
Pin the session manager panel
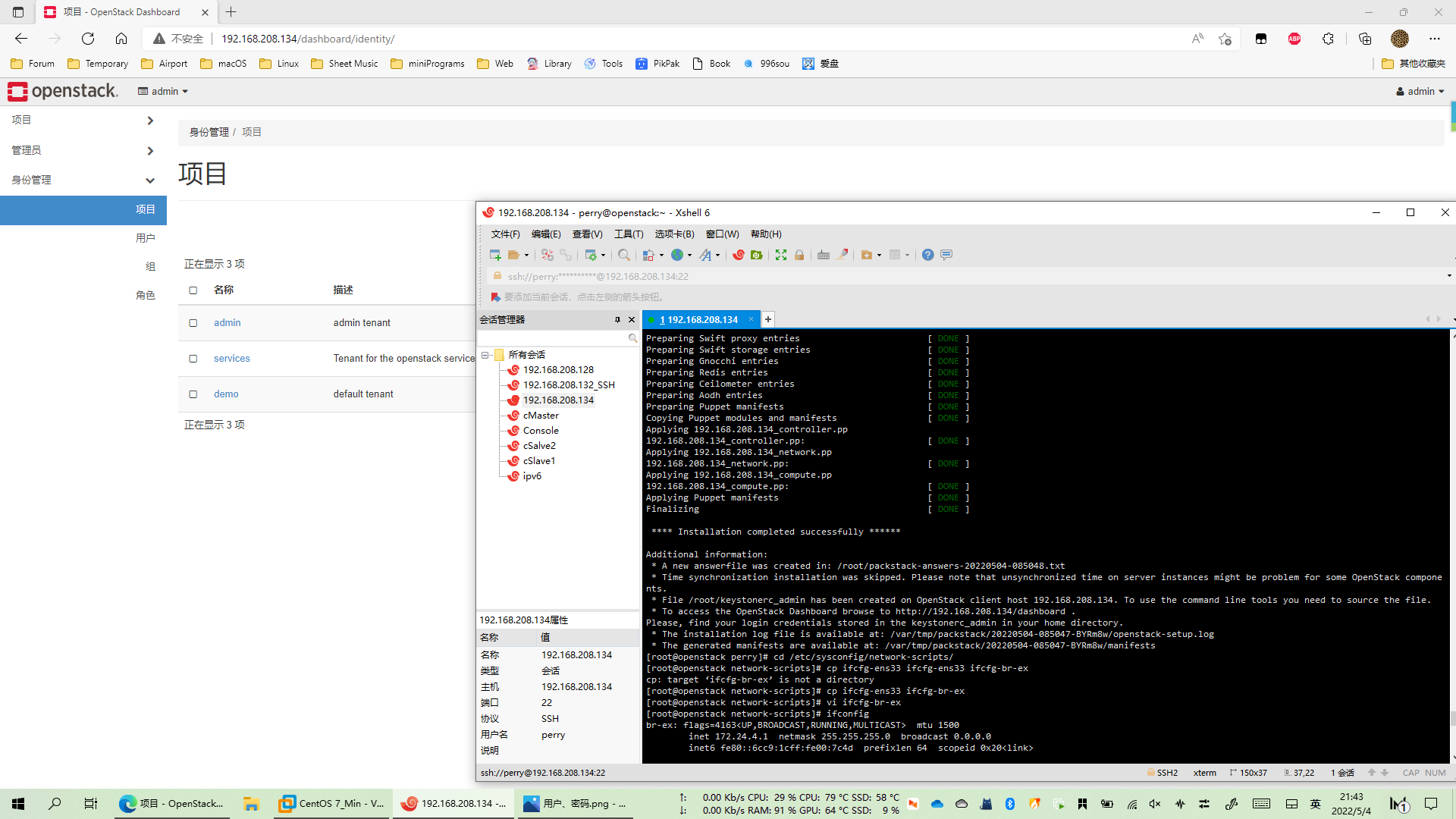pos(617,320)
